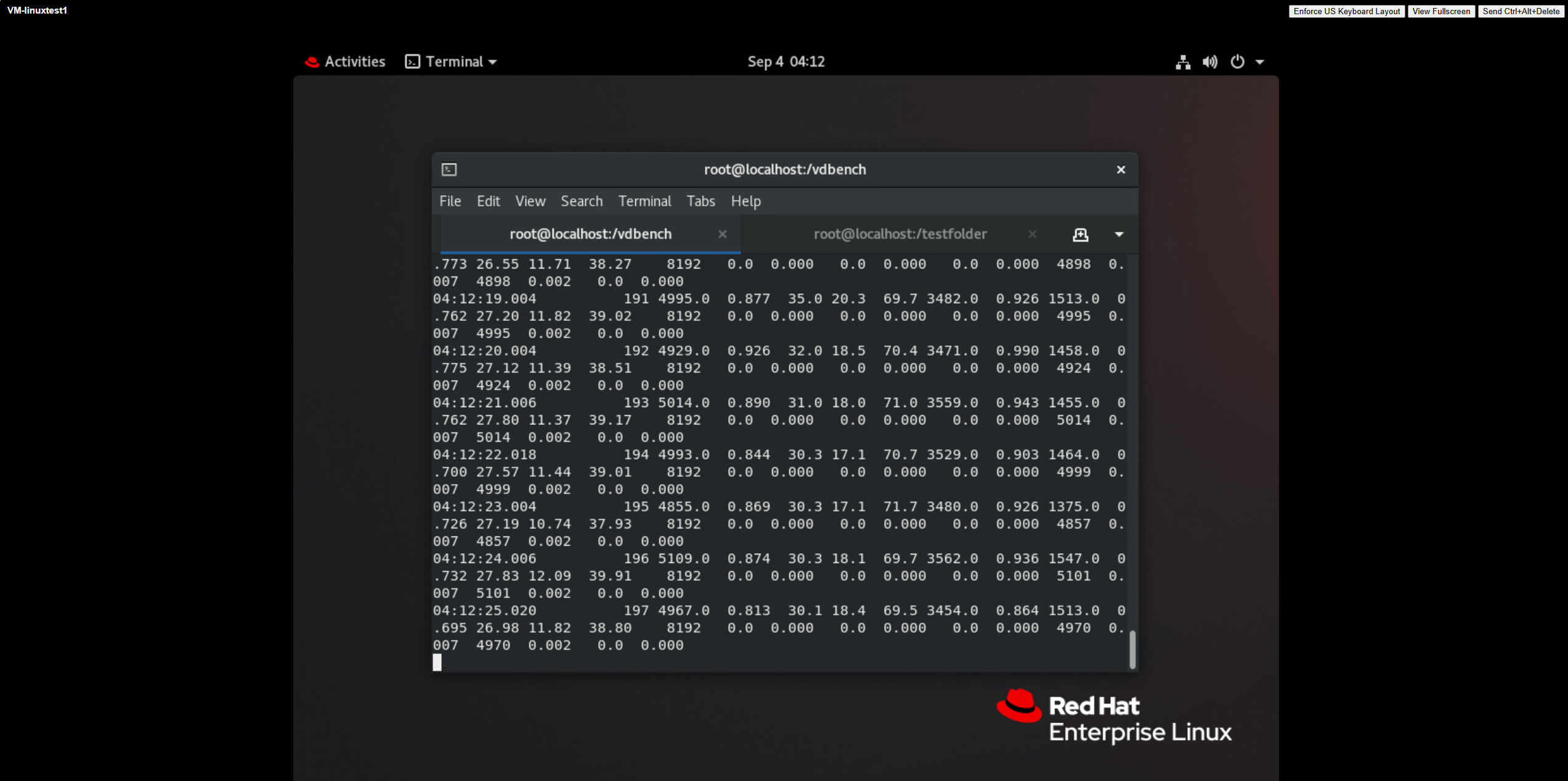The width and height of the screenshot is (1568, 781).
Task: Open the Edit menu
Action: pos(488,201)
